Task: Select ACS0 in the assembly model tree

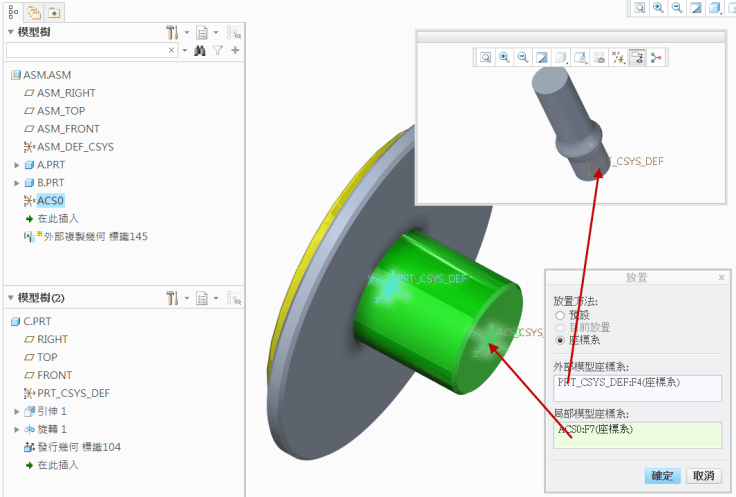Action: coord(51,201)
